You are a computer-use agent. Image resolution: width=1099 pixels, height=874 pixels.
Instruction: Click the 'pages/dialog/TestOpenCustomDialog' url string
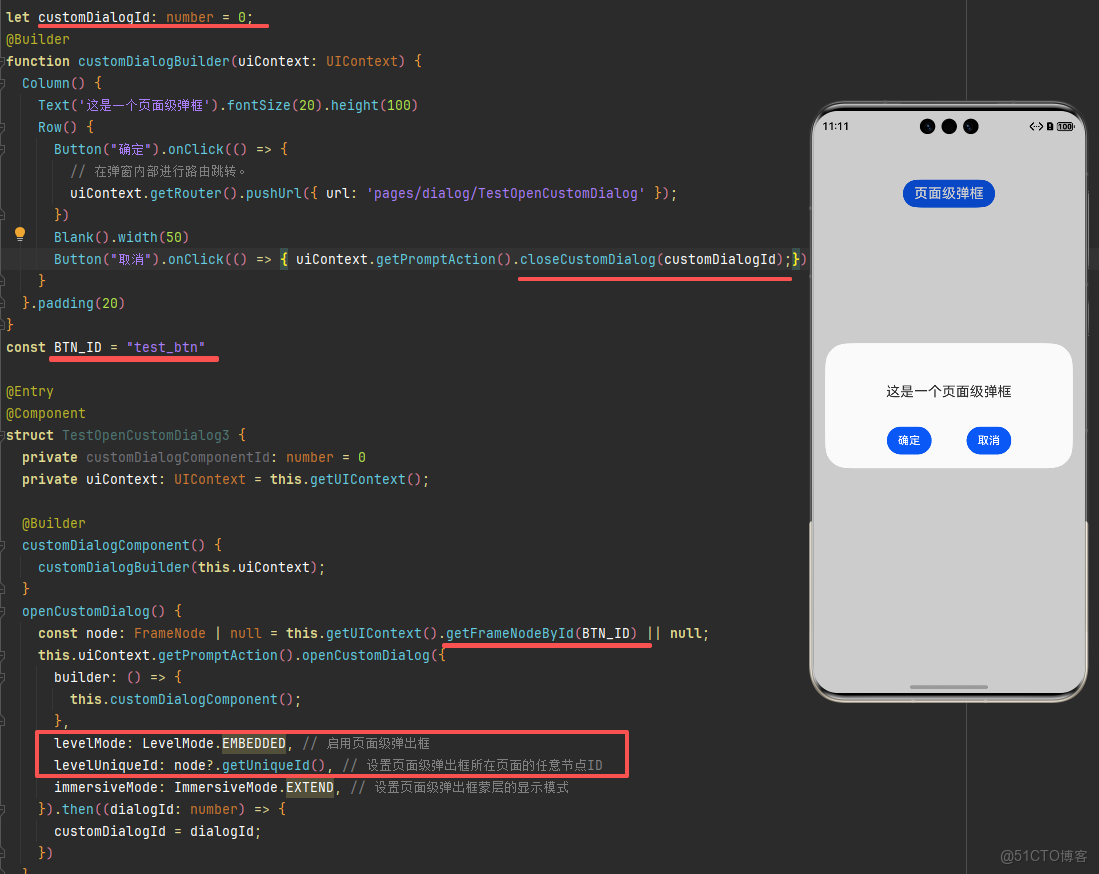(x=505, y=193)
